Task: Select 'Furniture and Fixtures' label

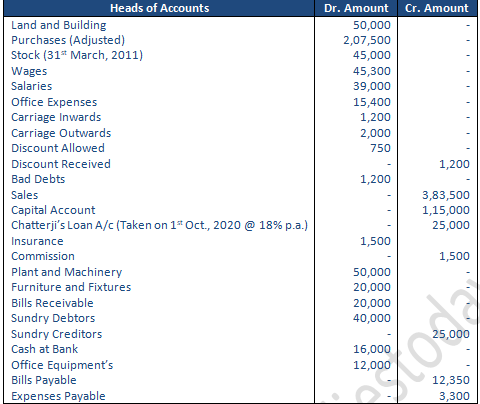Action: tap(71, 287)
